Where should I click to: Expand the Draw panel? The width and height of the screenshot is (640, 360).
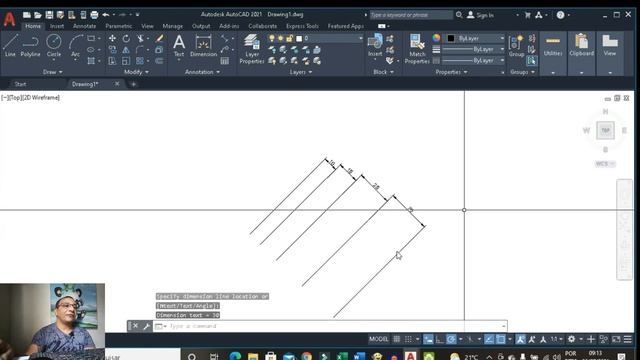coord(52,72)
